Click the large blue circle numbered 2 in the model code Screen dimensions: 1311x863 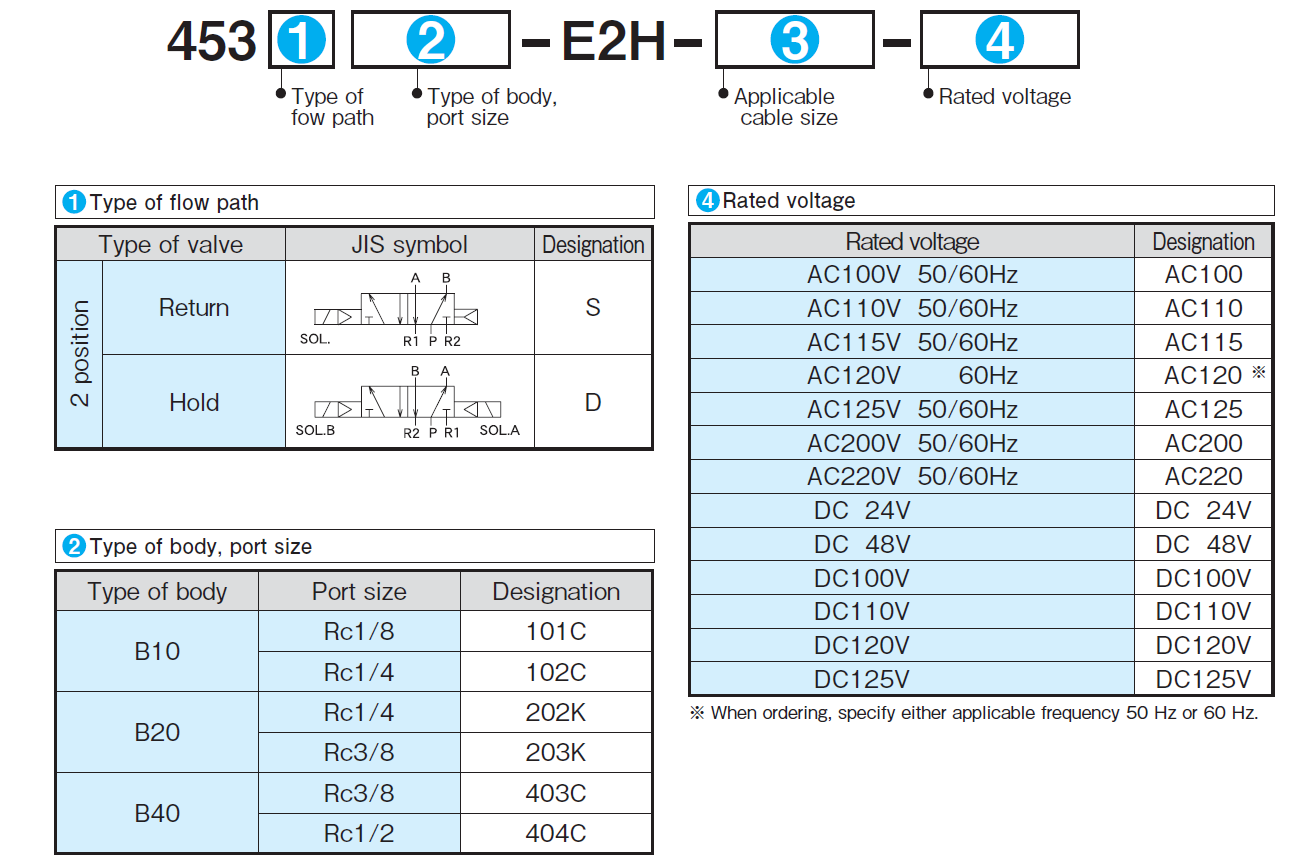tap(431, 41)
